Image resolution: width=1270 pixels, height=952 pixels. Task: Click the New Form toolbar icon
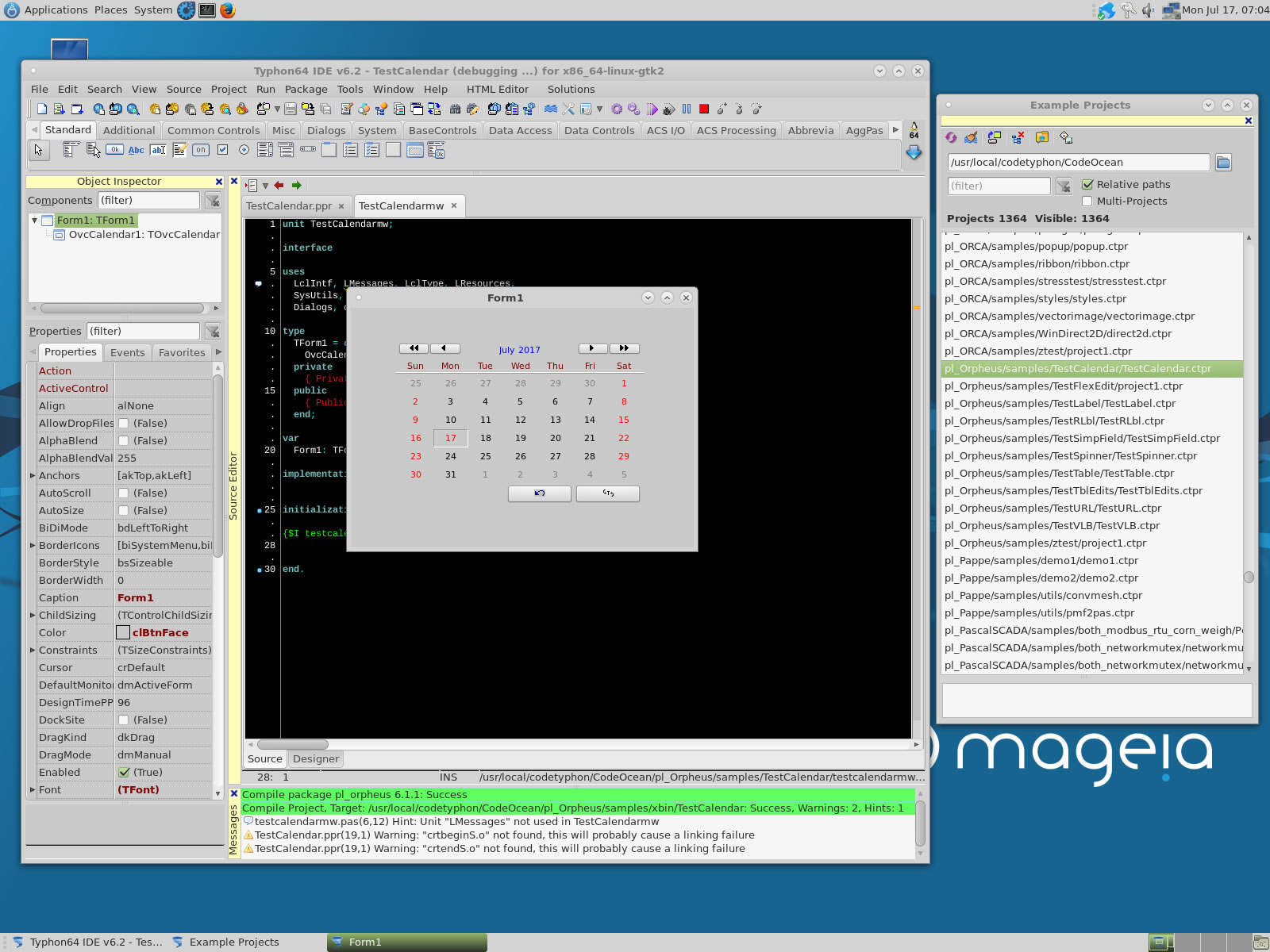tap(77, 109)
